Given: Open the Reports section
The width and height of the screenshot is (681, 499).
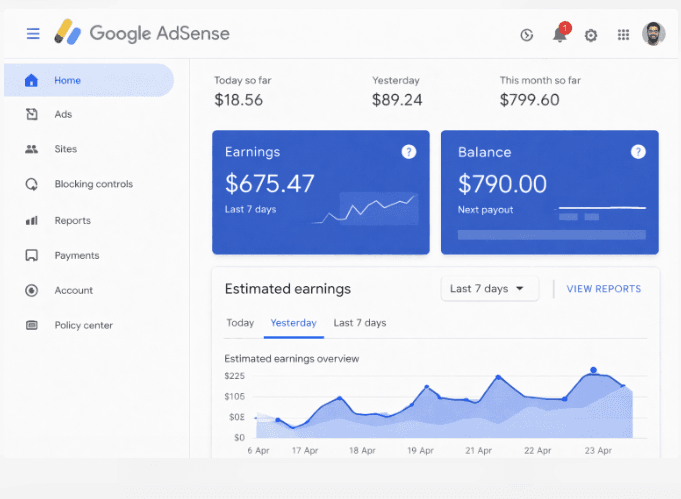Looking at the screenshot, I should pos(73,221).
